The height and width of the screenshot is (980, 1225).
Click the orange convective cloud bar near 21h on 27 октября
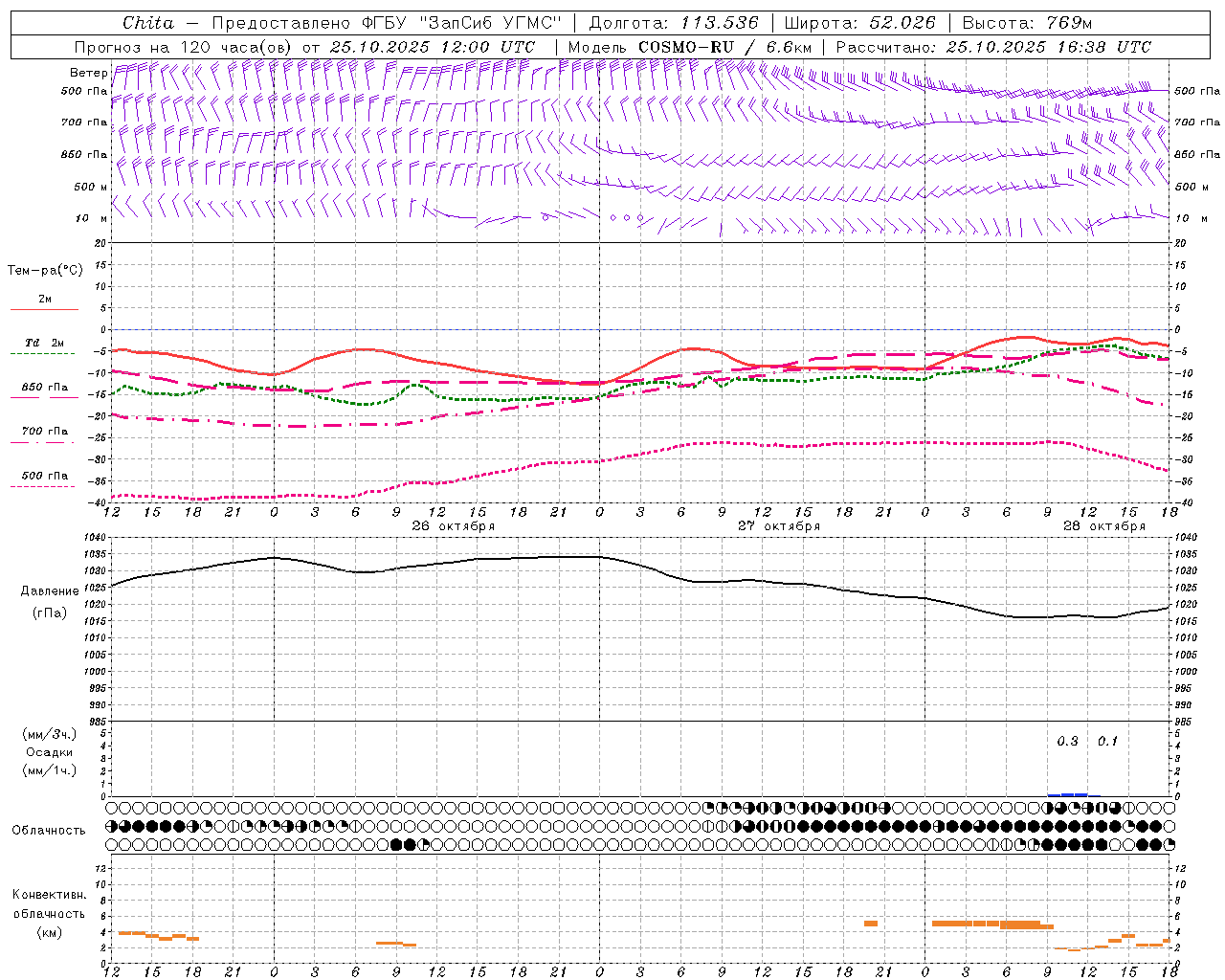click(x=870, y=924)
